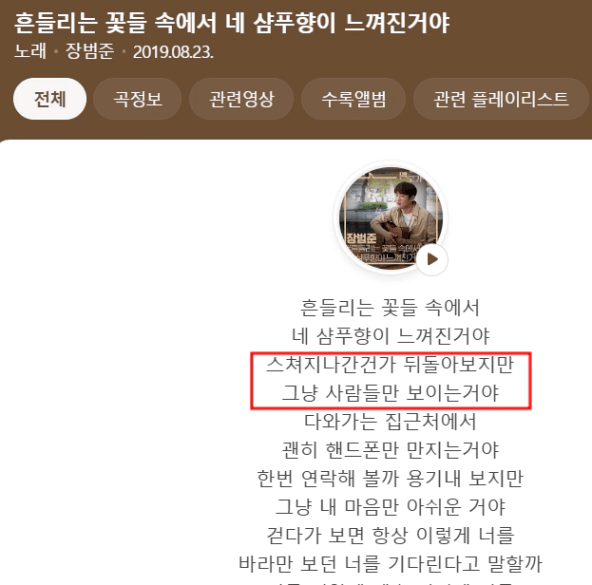Click highlighted lyric 그냥 사람들만 보이는거야

coord(390,393)
